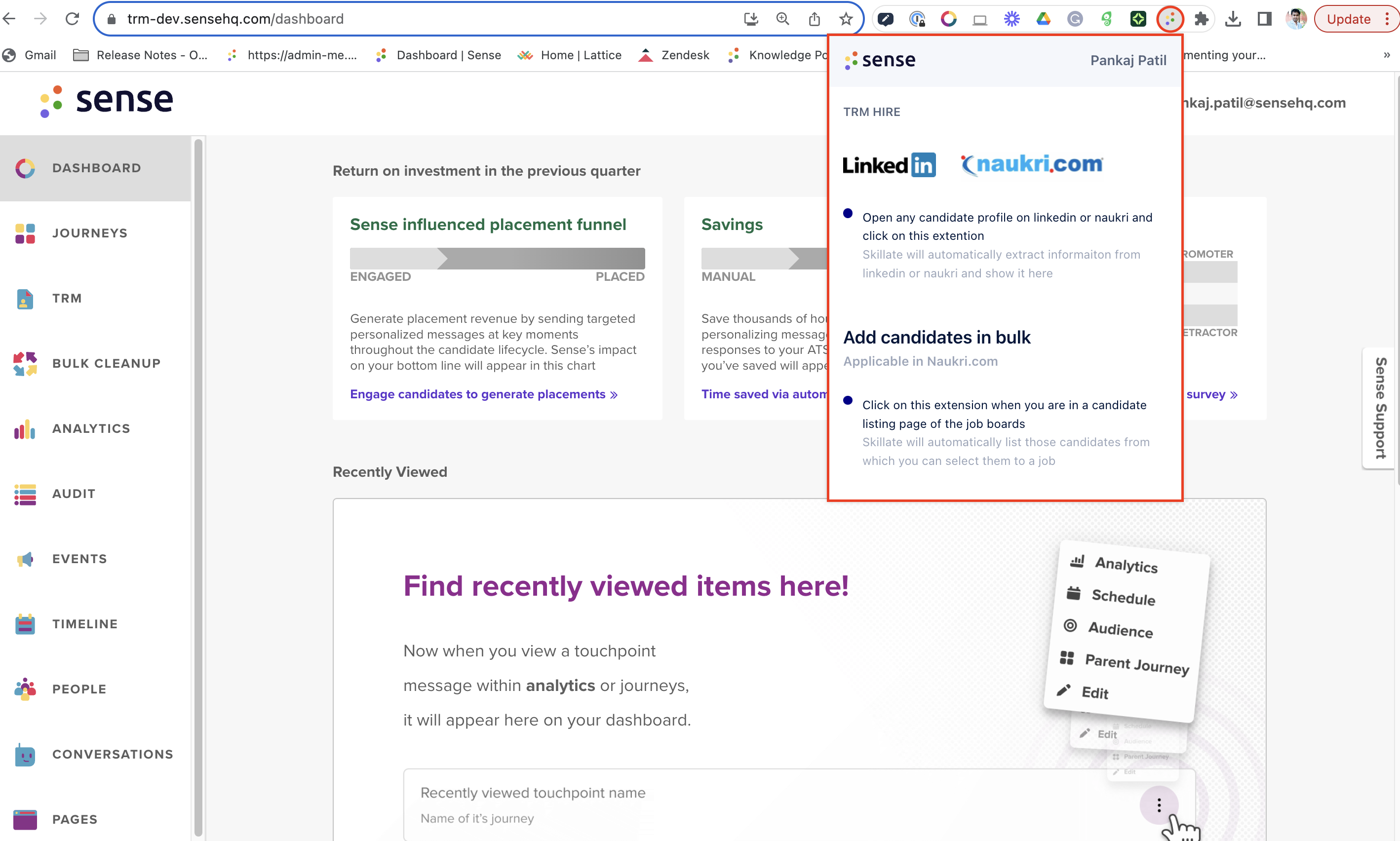Click the Engaged to Placed funnel bar
This screenshot has height=841, width=1400.
pyautogui.click(x=497, y=259)
